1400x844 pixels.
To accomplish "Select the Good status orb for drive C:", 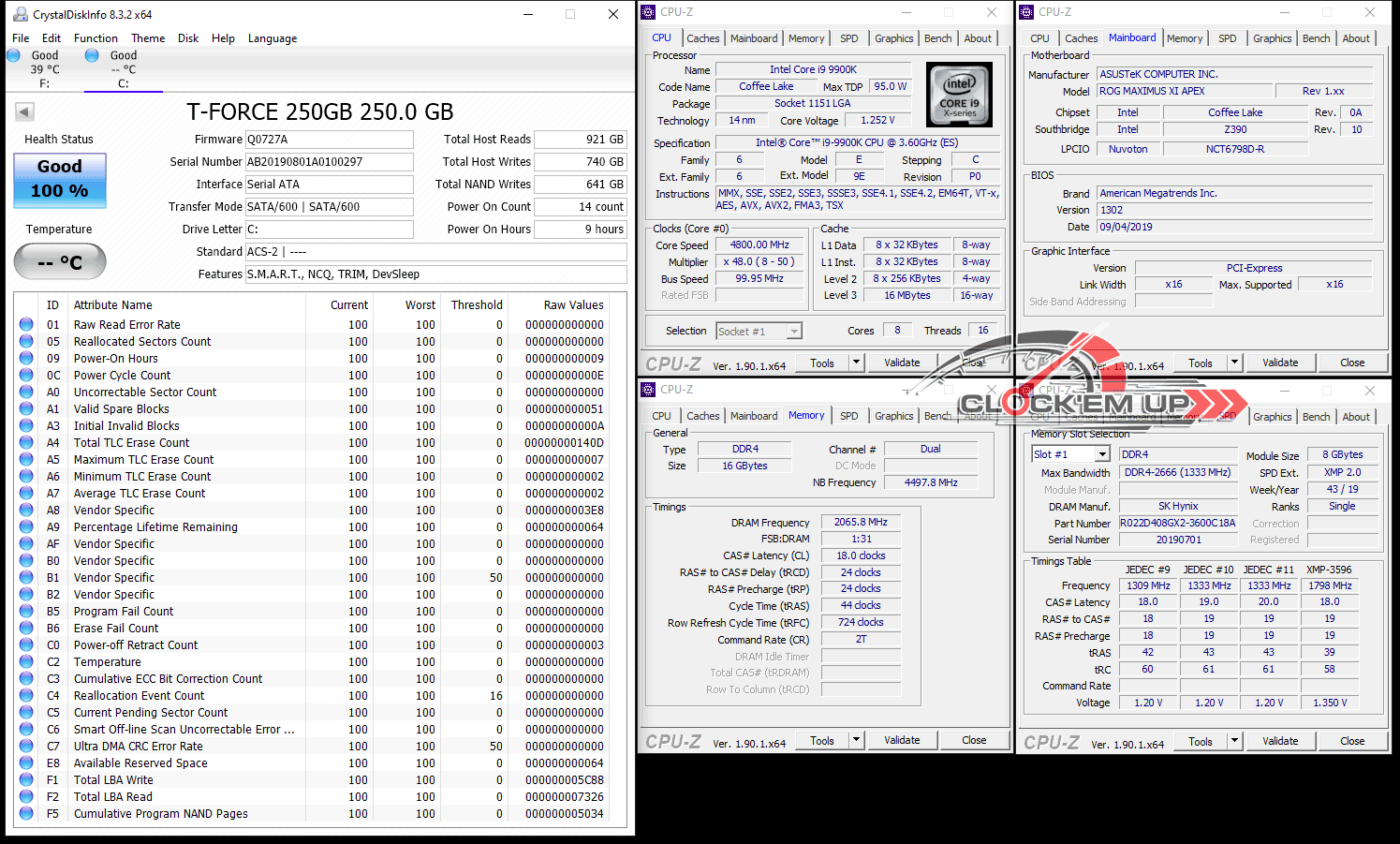I will point(92,55).
